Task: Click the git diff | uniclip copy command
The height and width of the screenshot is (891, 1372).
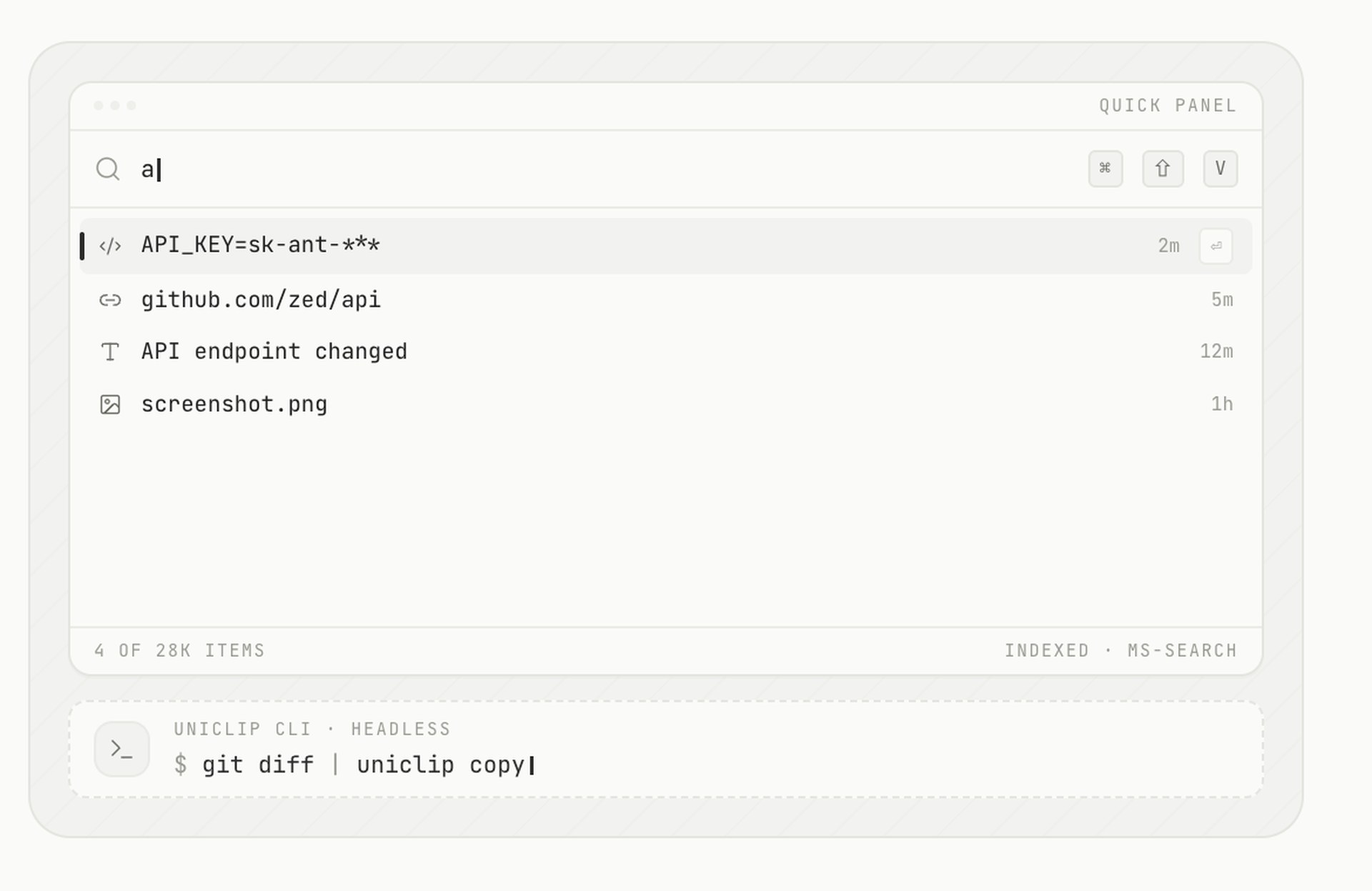Action: pyautogui.click(x=364, y=765)
